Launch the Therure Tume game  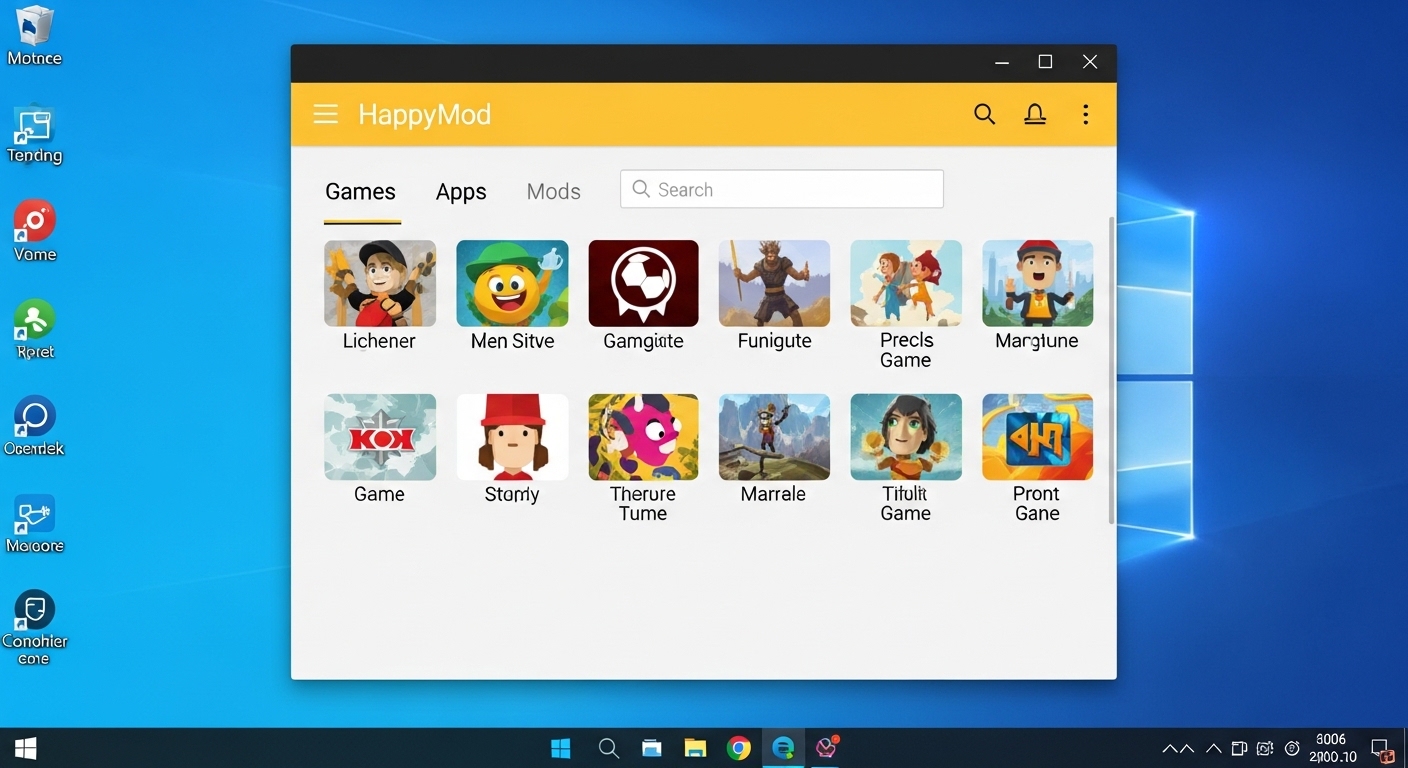(643, 436)
